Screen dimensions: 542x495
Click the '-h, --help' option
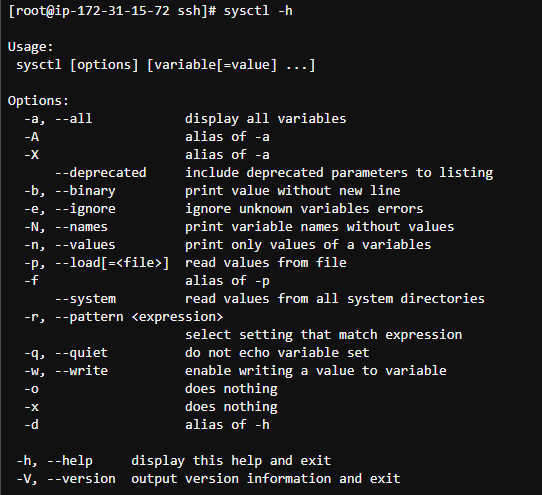pyautogui.click(x=54, y=460)
